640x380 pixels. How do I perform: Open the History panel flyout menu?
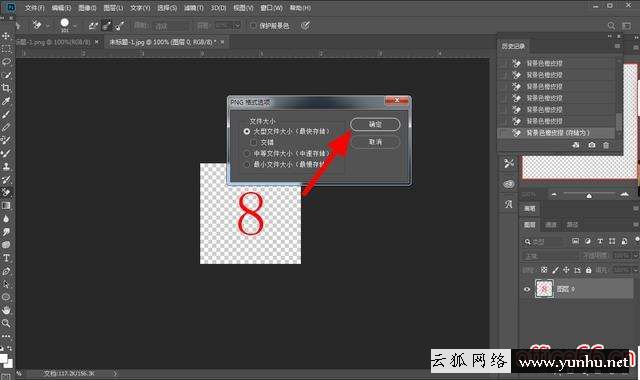(617, 46)
